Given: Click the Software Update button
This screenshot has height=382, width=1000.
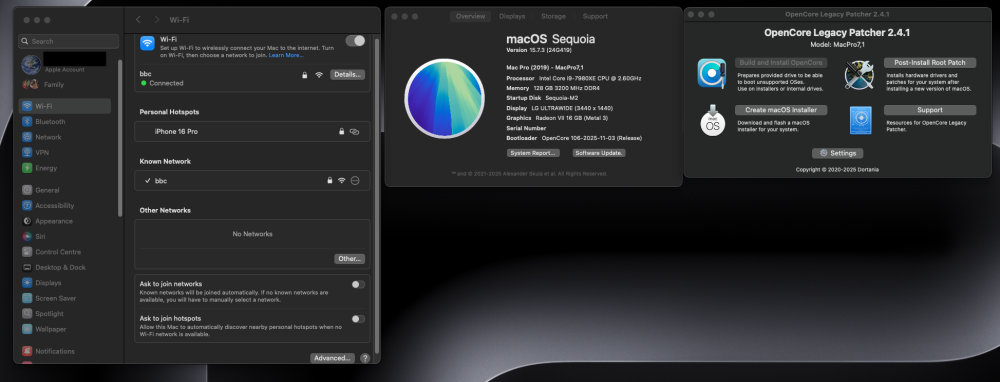Looking at the screenshot, I should click(599, 153).
